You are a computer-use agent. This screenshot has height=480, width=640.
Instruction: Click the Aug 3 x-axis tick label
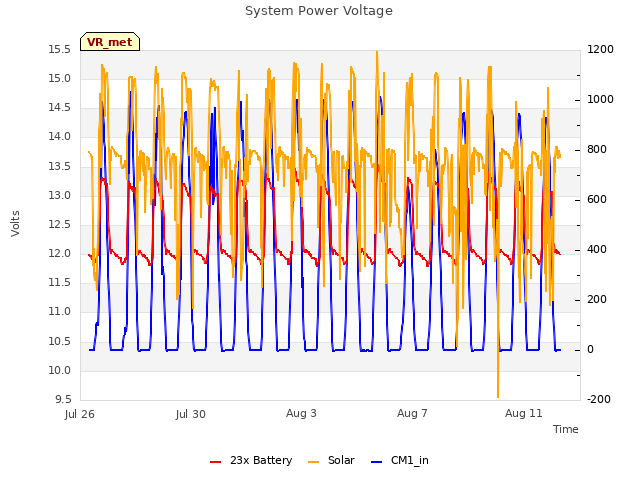(301, 413)
